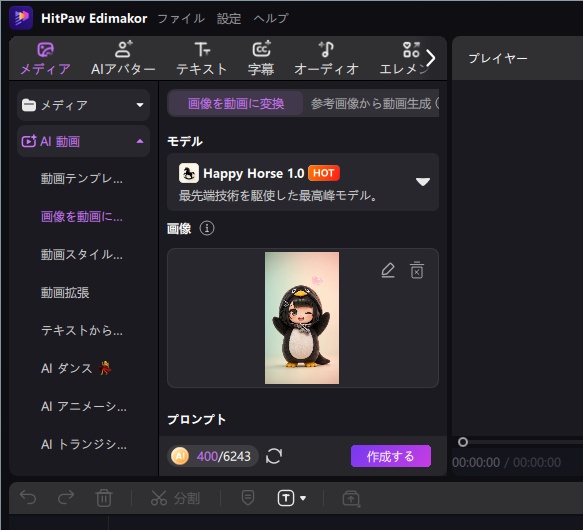This screenshot has height=530, width=583.
Task: Expand the text tool dropdown arrow
Action: 303,498
